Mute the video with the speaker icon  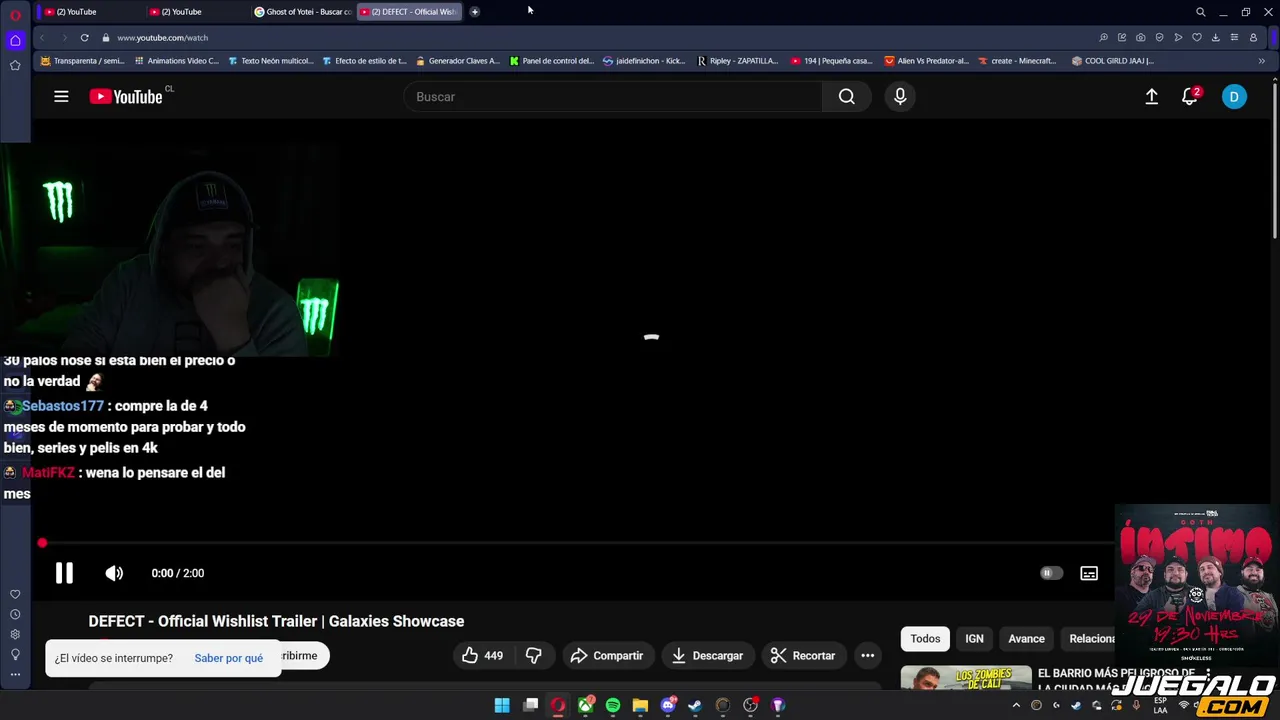(114, 573)
